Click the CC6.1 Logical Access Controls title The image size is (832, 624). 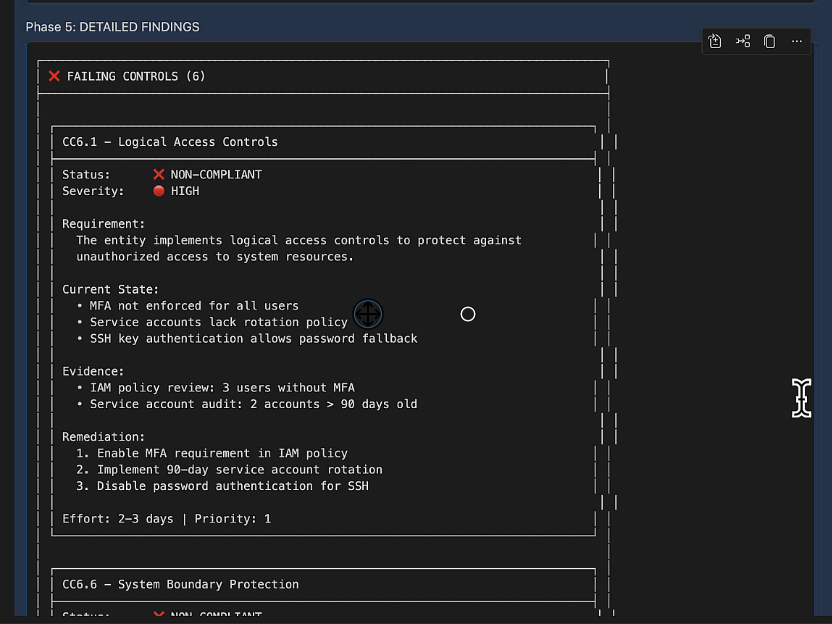click(170, 142)
